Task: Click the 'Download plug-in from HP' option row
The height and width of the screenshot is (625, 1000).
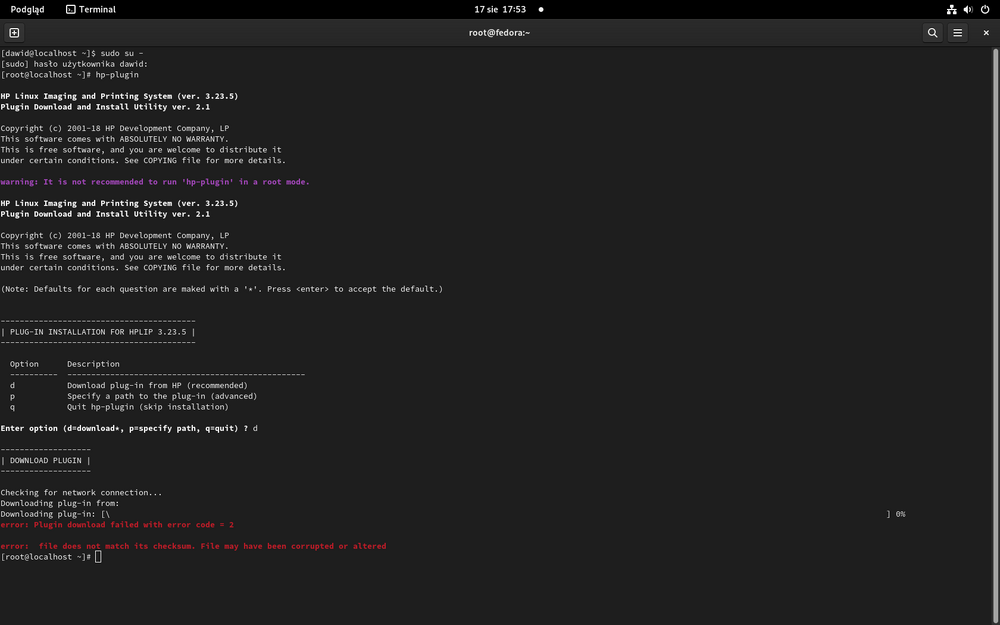Action: [x=157, y=386]
